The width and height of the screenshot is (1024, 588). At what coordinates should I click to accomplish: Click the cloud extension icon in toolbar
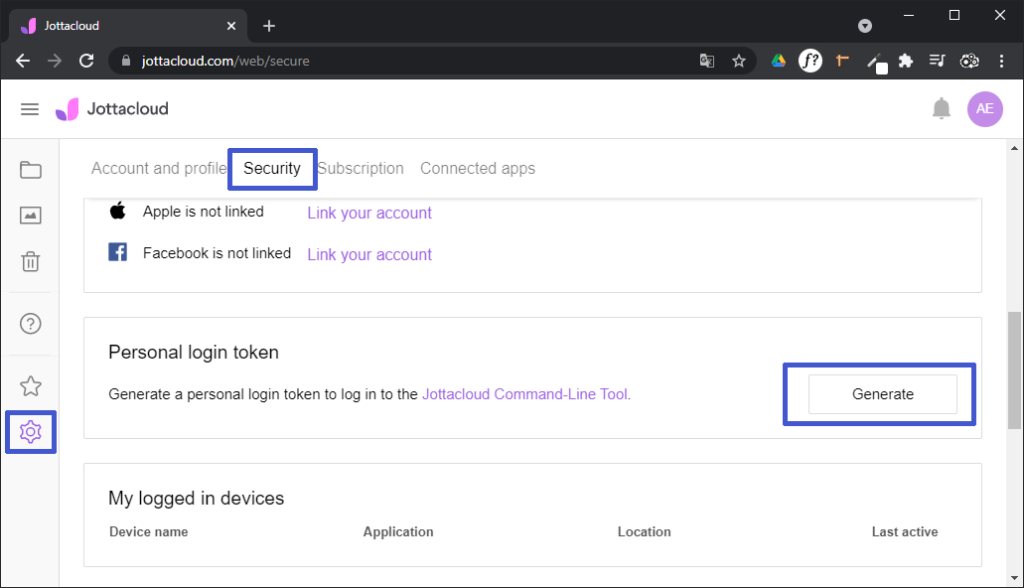click(969, 61)
